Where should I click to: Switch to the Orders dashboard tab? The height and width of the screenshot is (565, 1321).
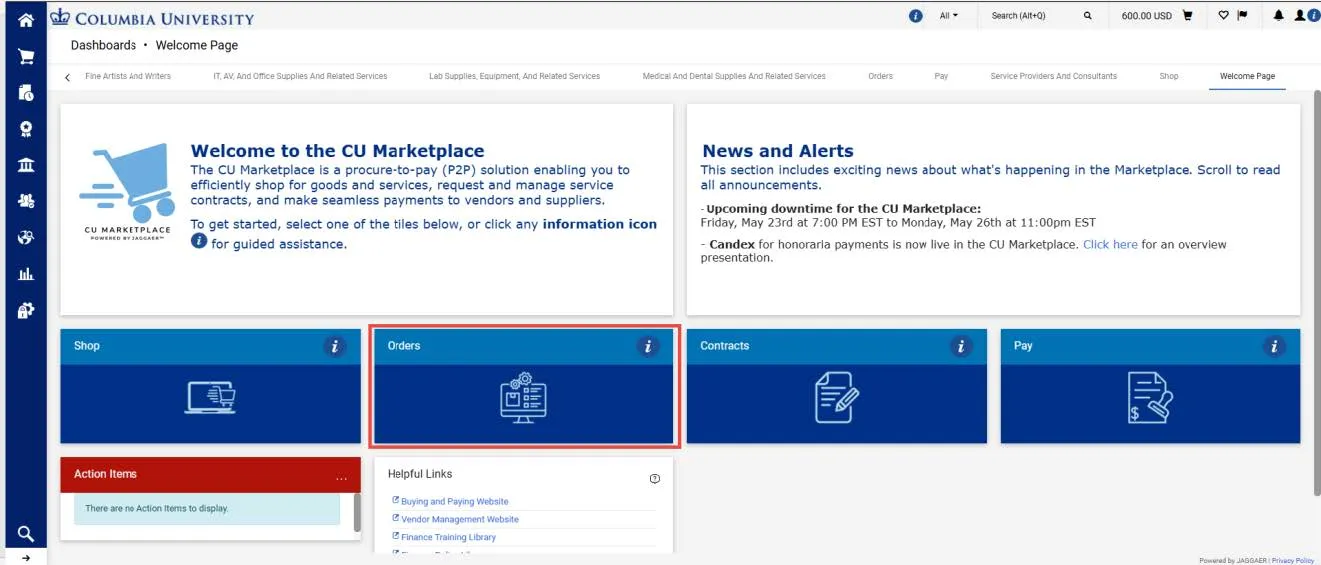pos(881,76)
